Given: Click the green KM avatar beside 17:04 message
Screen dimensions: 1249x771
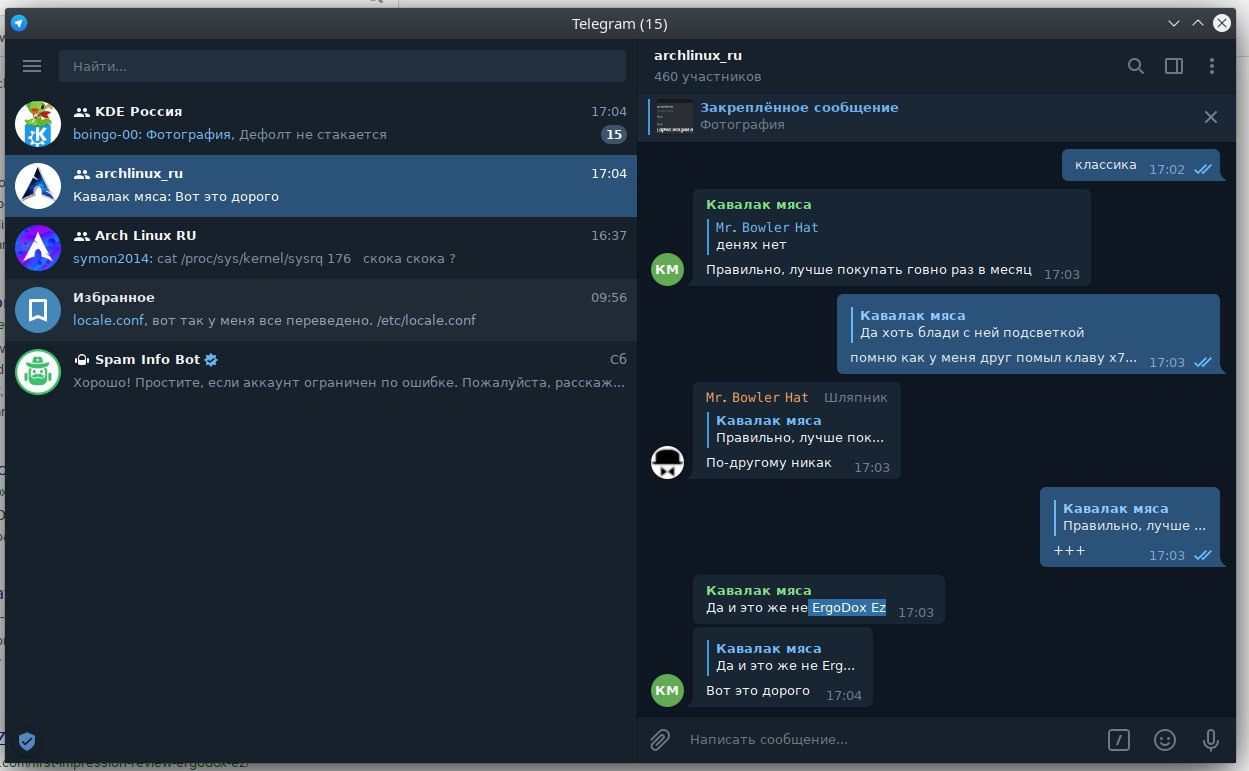Looking at the screenshot, I should click(x=668, y=690).
